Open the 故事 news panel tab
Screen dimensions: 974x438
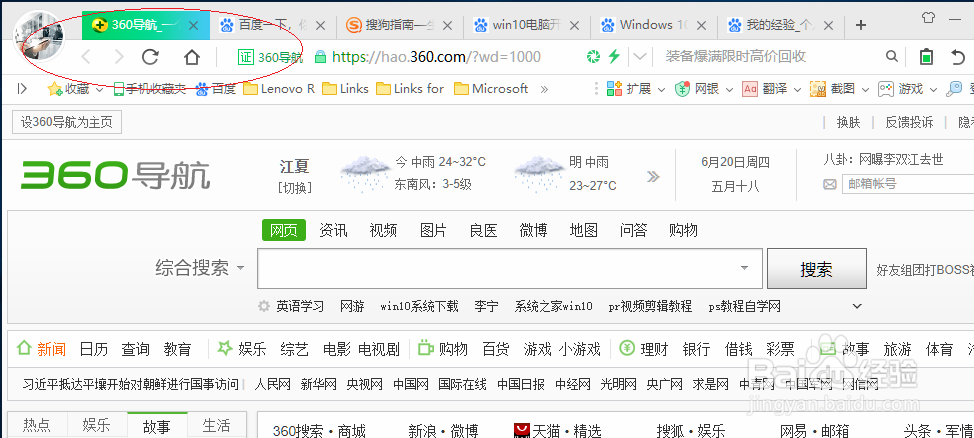tap(157, 426)
